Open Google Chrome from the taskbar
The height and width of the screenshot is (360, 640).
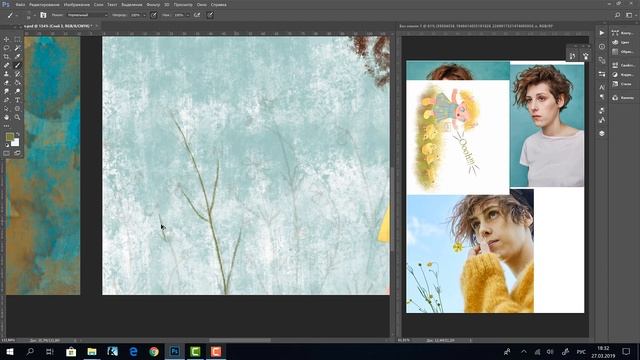(154, 351)
